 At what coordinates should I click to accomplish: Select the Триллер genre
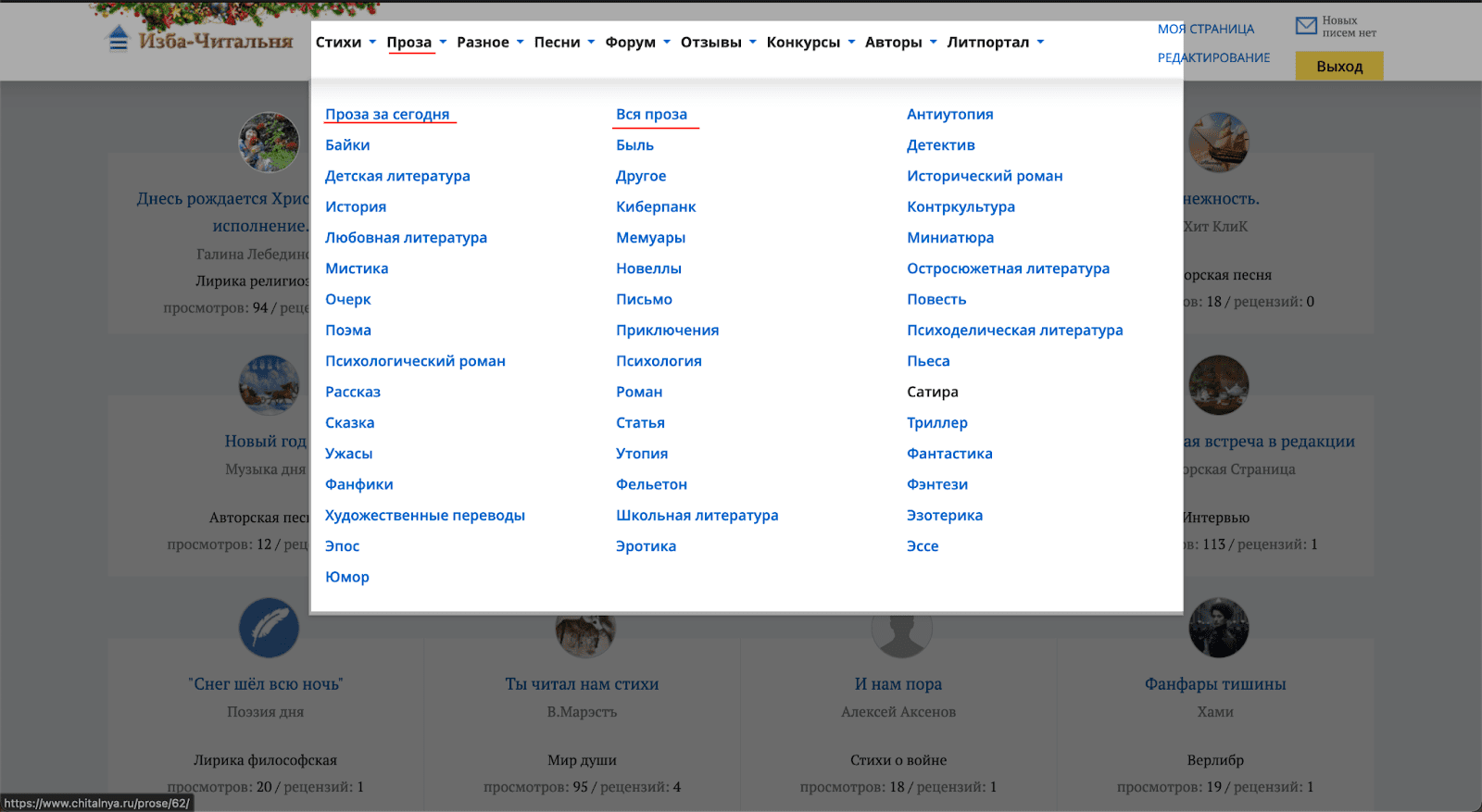[937, 423]
